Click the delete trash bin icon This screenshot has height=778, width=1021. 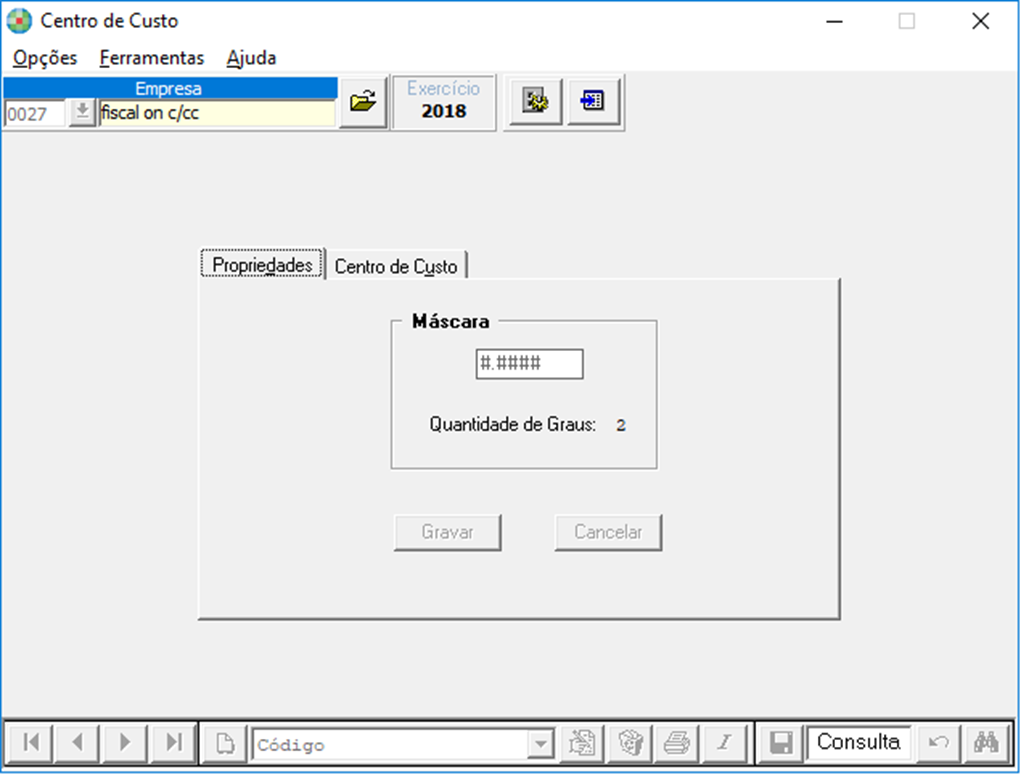(630, 742)
